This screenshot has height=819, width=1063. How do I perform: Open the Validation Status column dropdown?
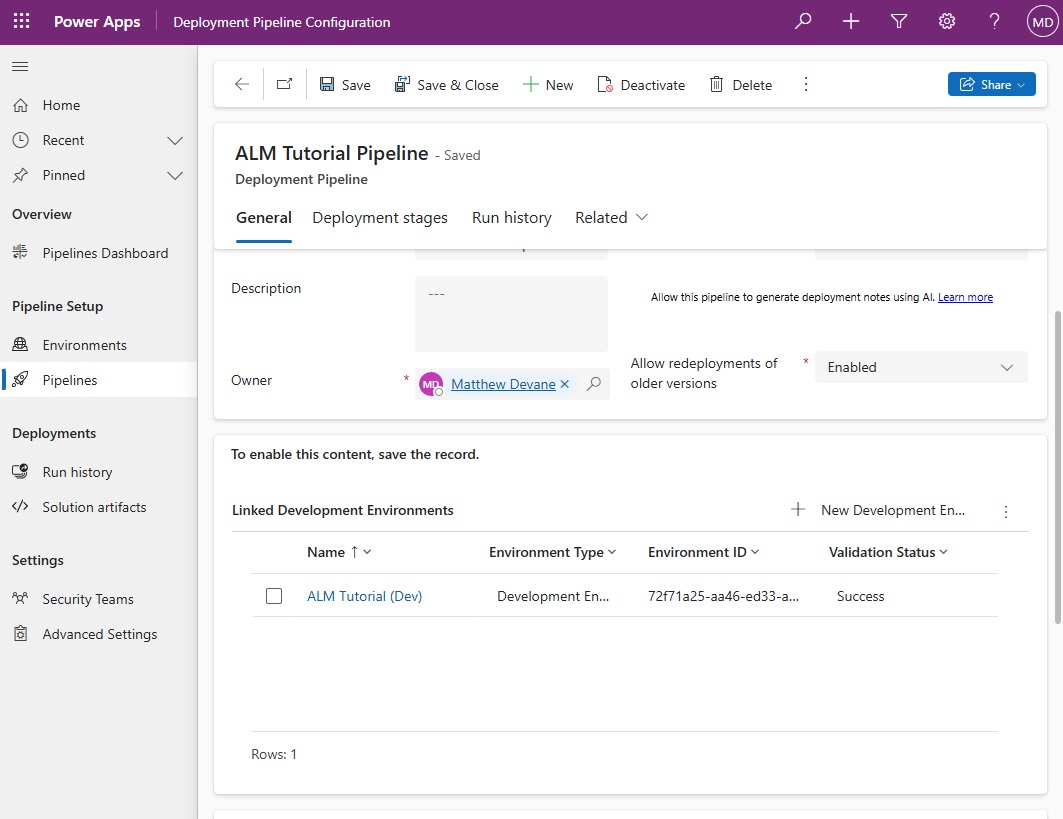click(938, 552)
